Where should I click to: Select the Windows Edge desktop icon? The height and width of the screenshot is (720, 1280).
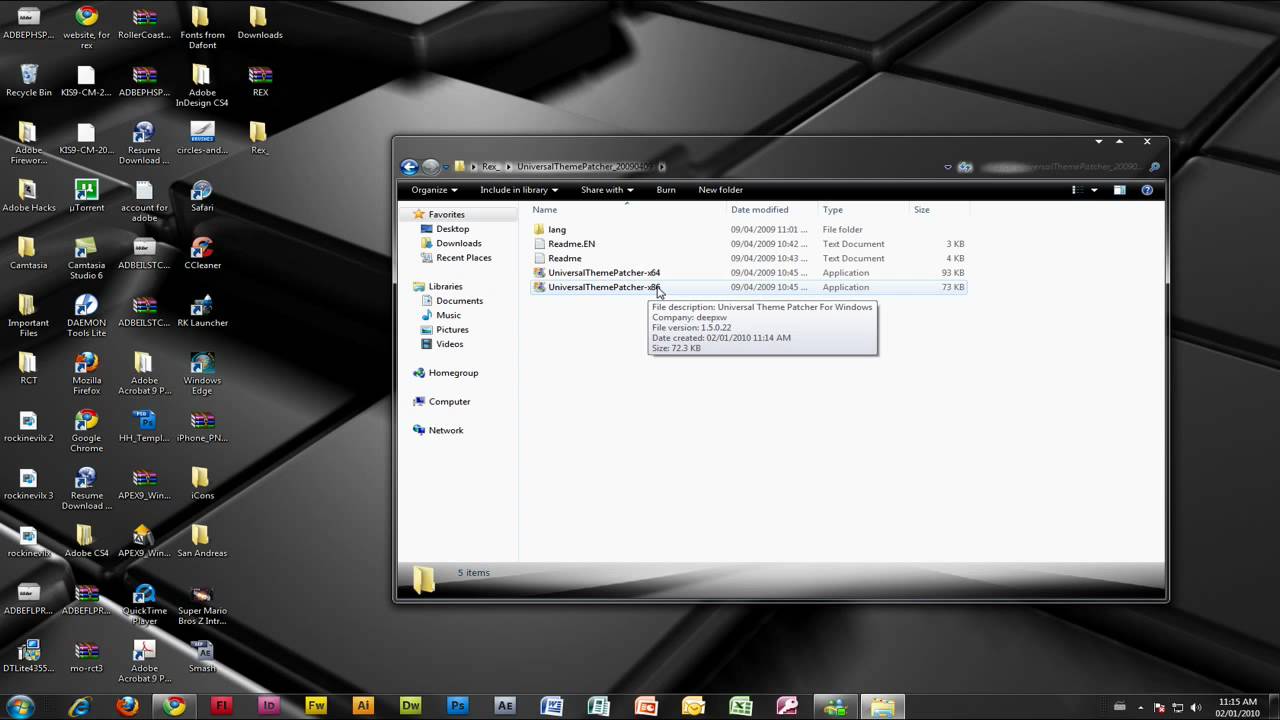202,373
